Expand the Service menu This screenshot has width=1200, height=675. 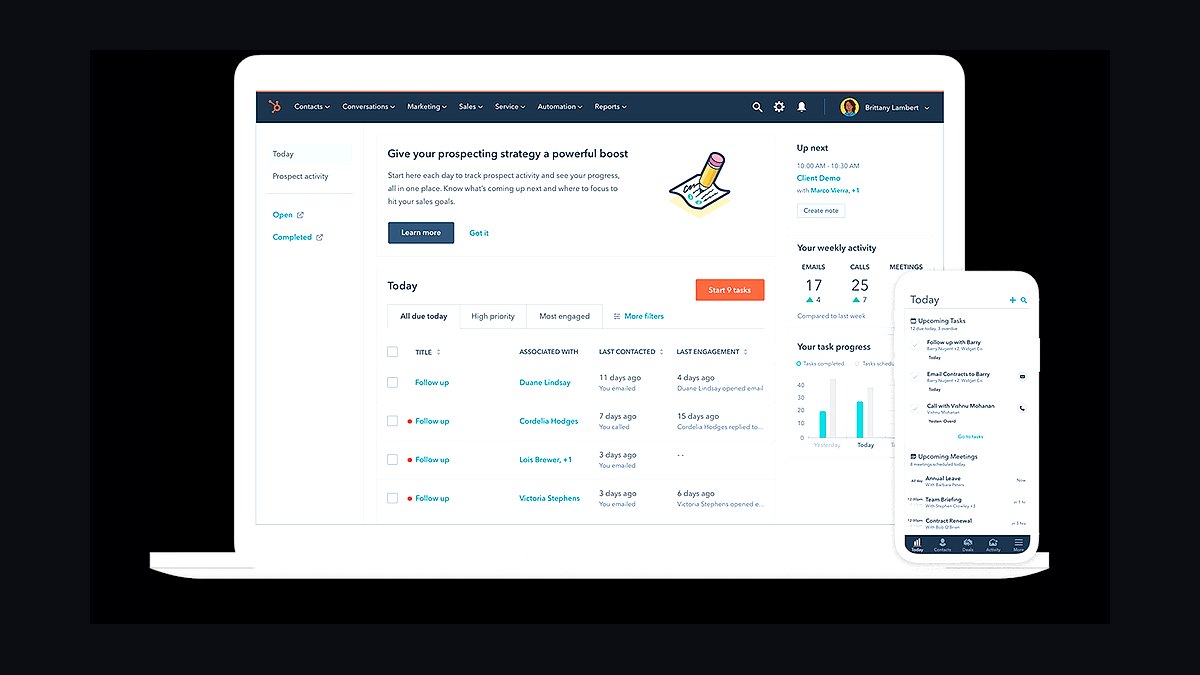tap(511, 107)
